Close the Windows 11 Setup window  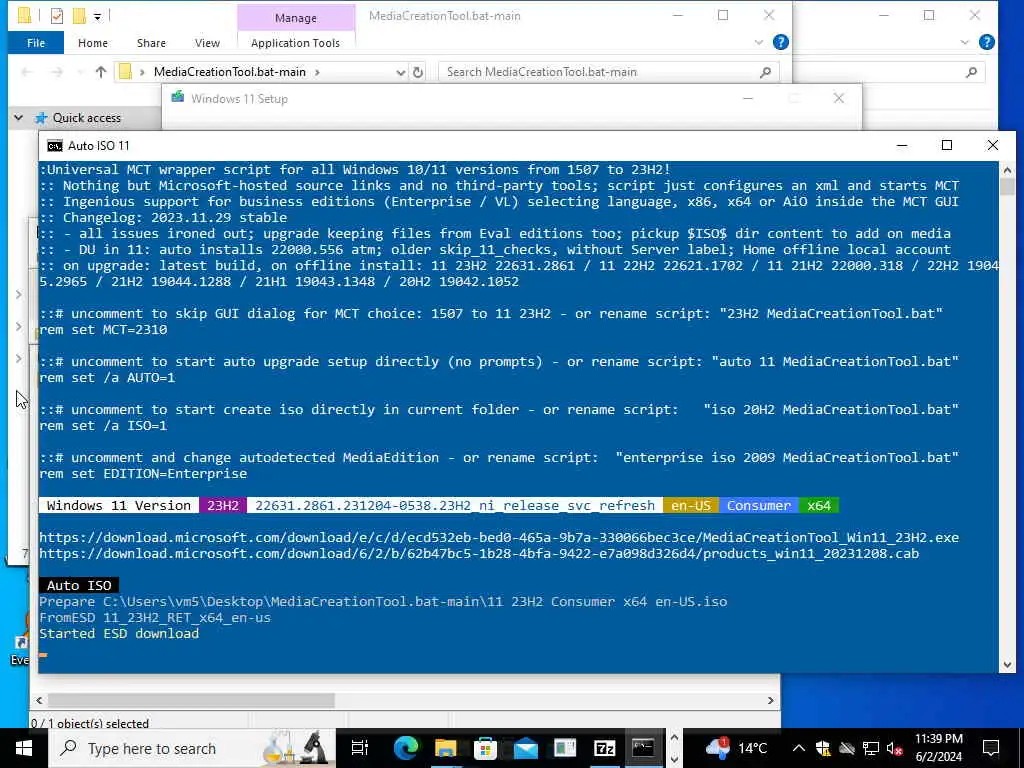(x=839, y=99)
